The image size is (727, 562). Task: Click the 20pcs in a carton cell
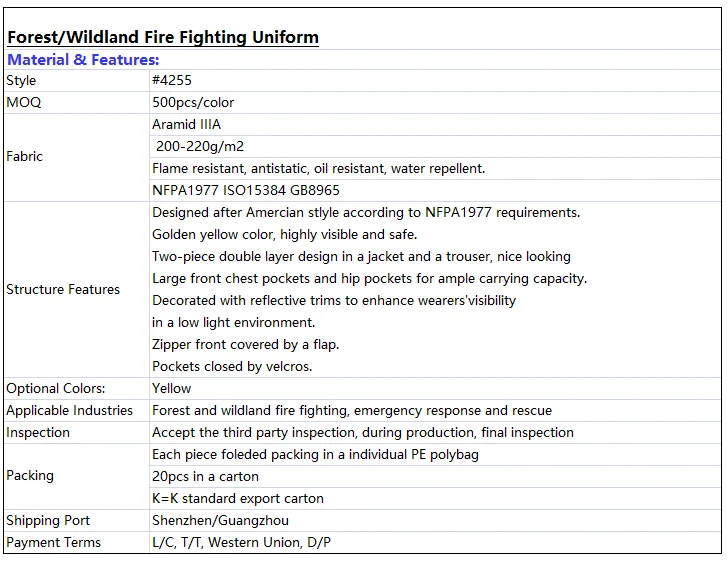(x=205, y=477)
